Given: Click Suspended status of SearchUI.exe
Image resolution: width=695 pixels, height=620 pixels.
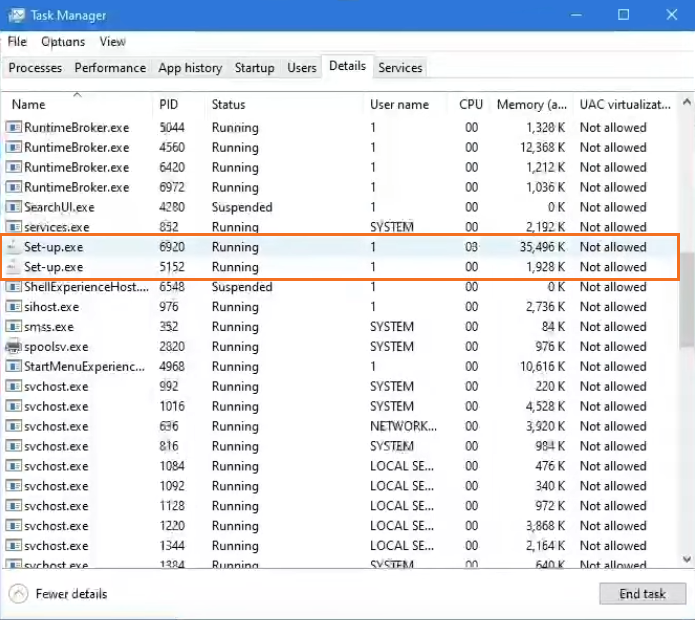Looking at the screenshot, I should pyautogui.click(x=242, y=207).
